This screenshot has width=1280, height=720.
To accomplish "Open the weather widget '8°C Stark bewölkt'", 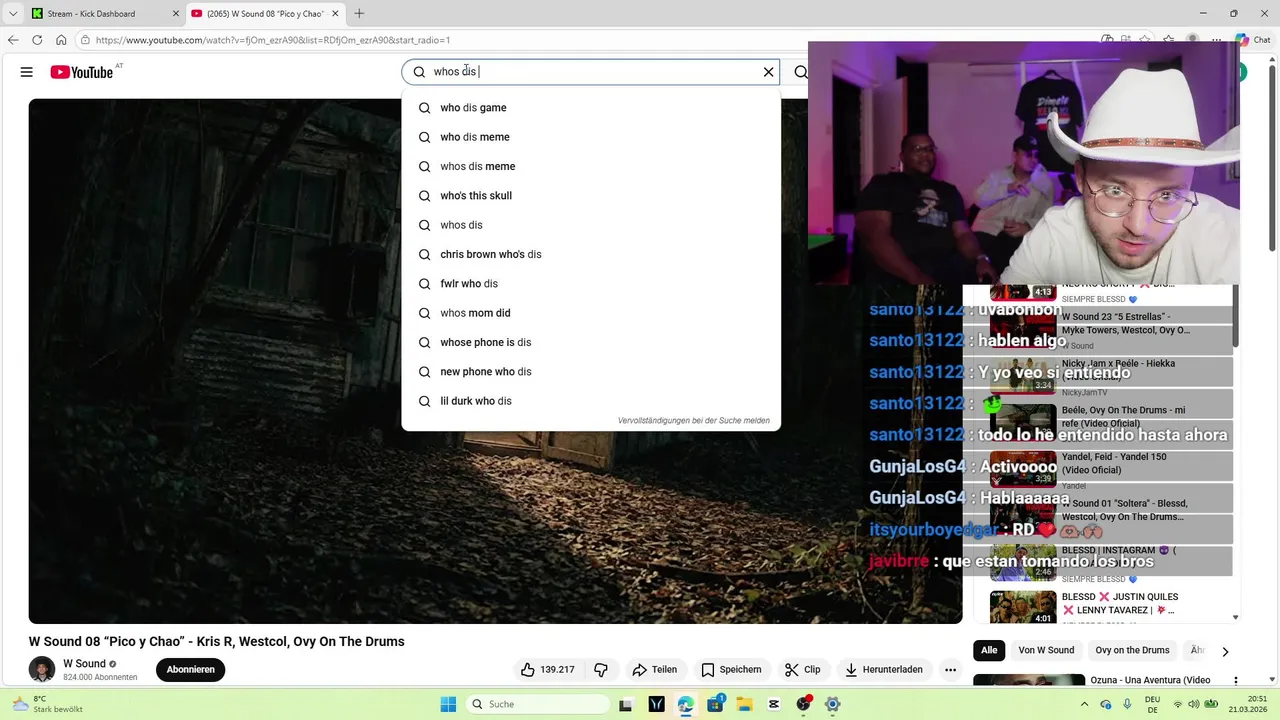I will click(x=48, y=704).
